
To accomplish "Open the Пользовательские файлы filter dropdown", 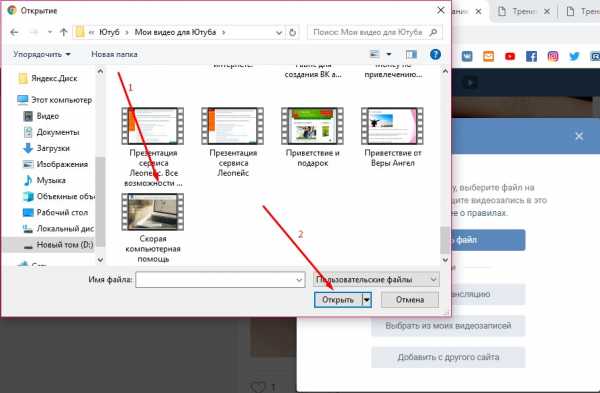I will (x=376, y=280).
